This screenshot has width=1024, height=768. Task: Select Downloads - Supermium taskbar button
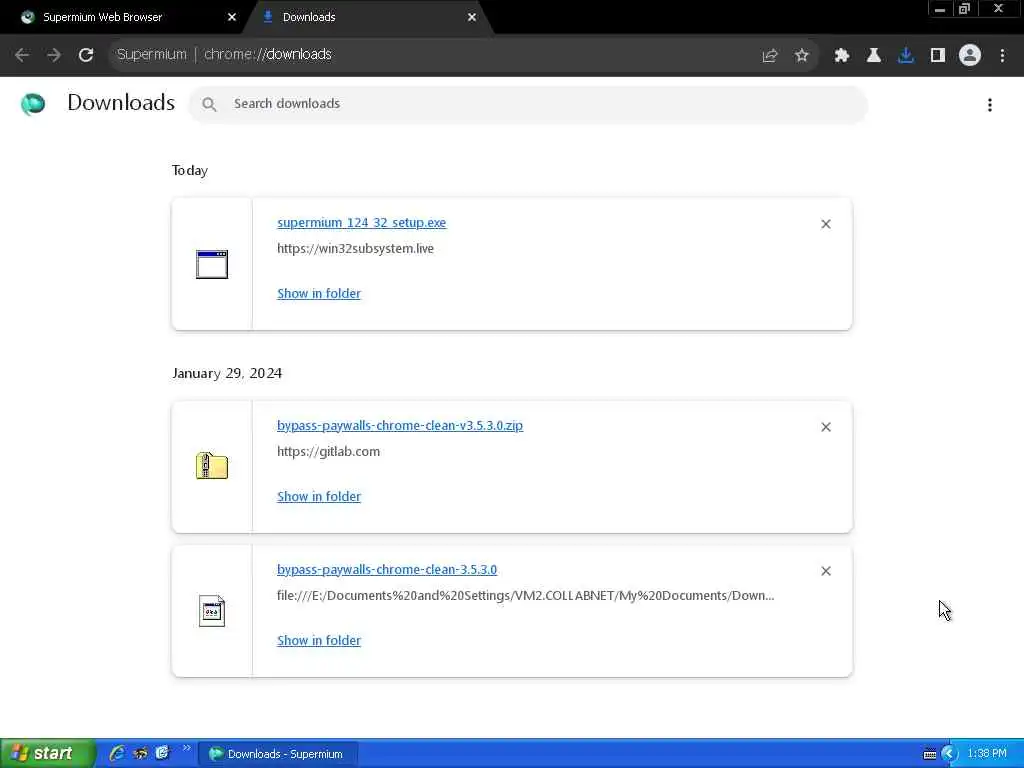pos(278,754)
